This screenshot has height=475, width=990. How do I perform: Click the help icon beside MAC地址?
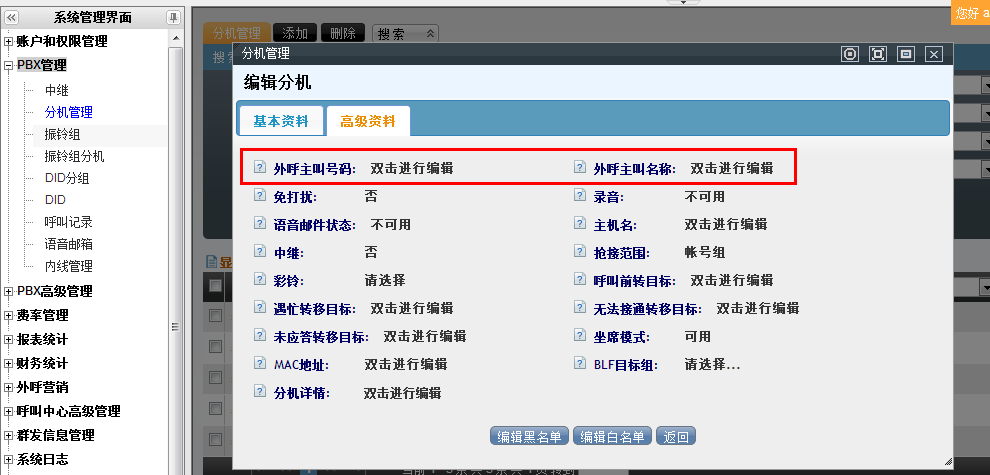260,364
